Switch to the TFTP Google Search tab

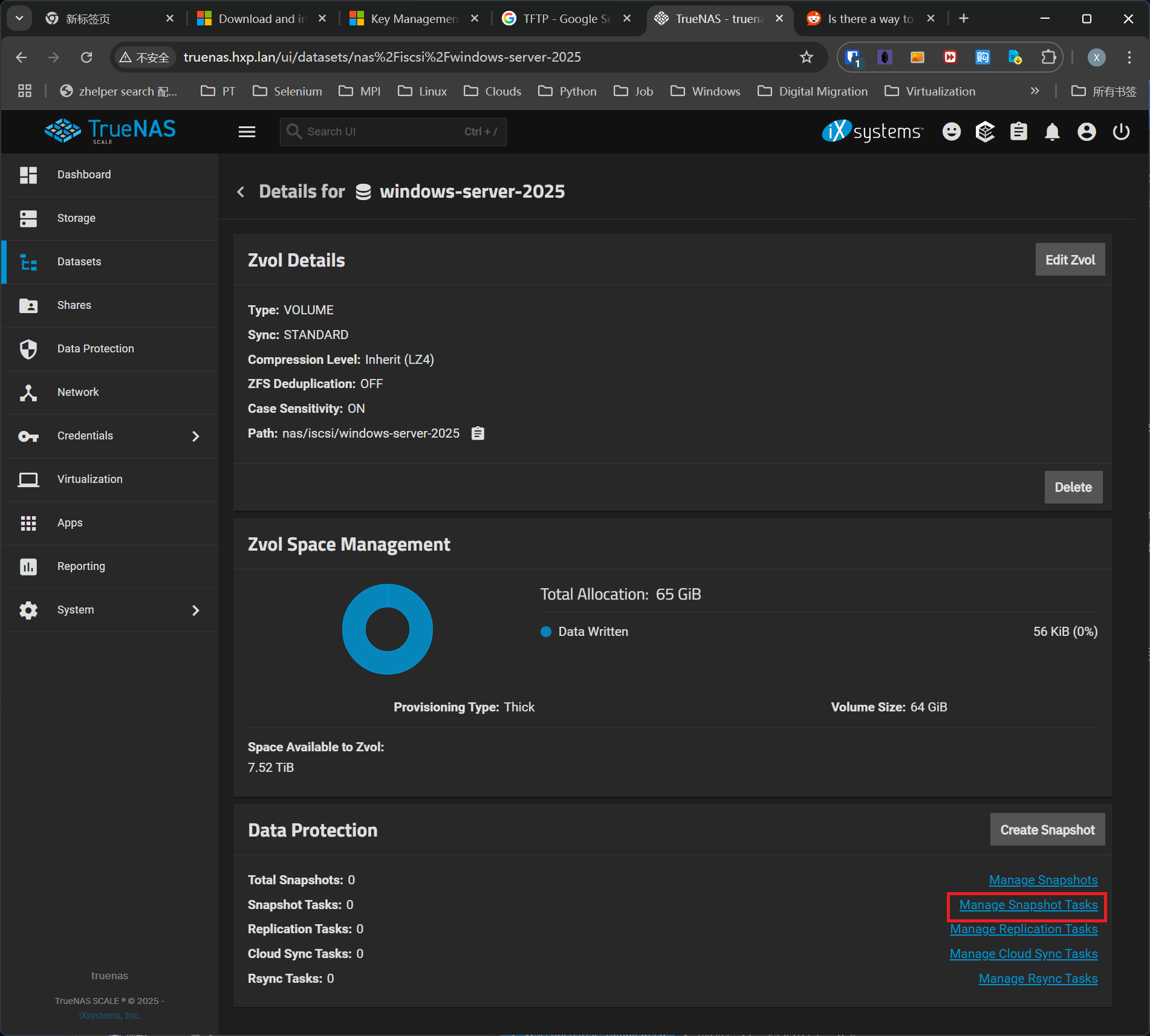point(566,19)
